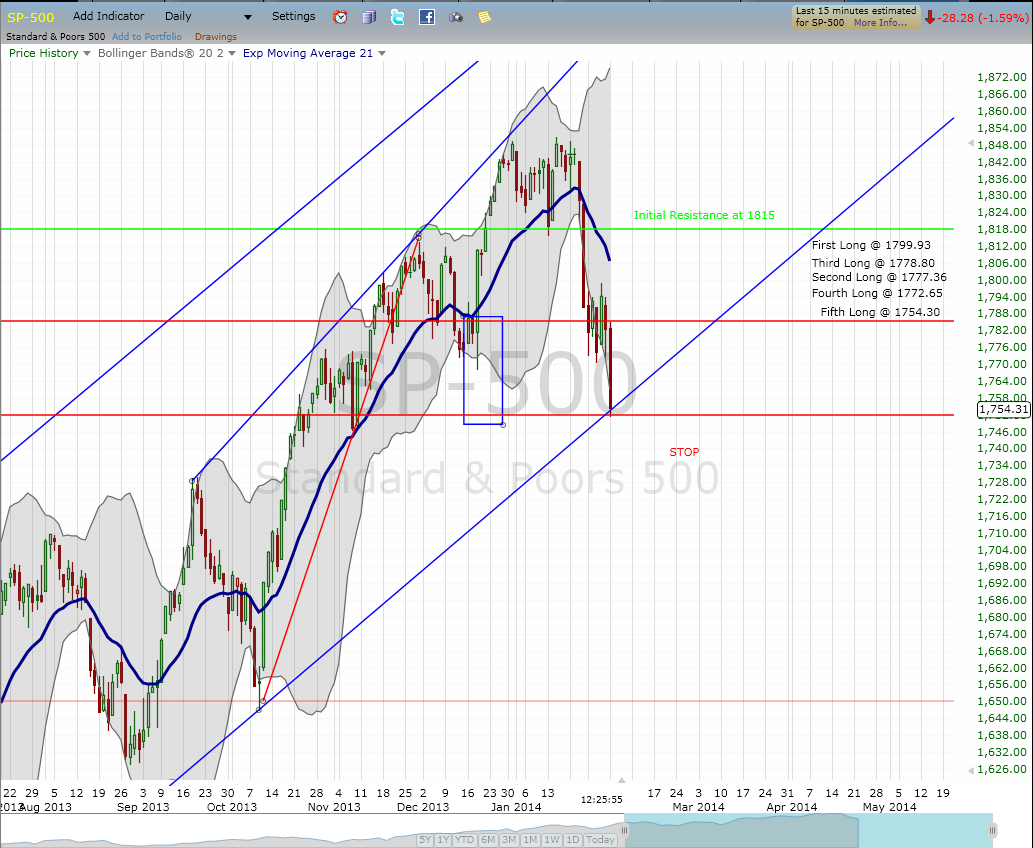Select the 1D range button
This screenshot has height=848, width=1033.
tap(573, 839)
